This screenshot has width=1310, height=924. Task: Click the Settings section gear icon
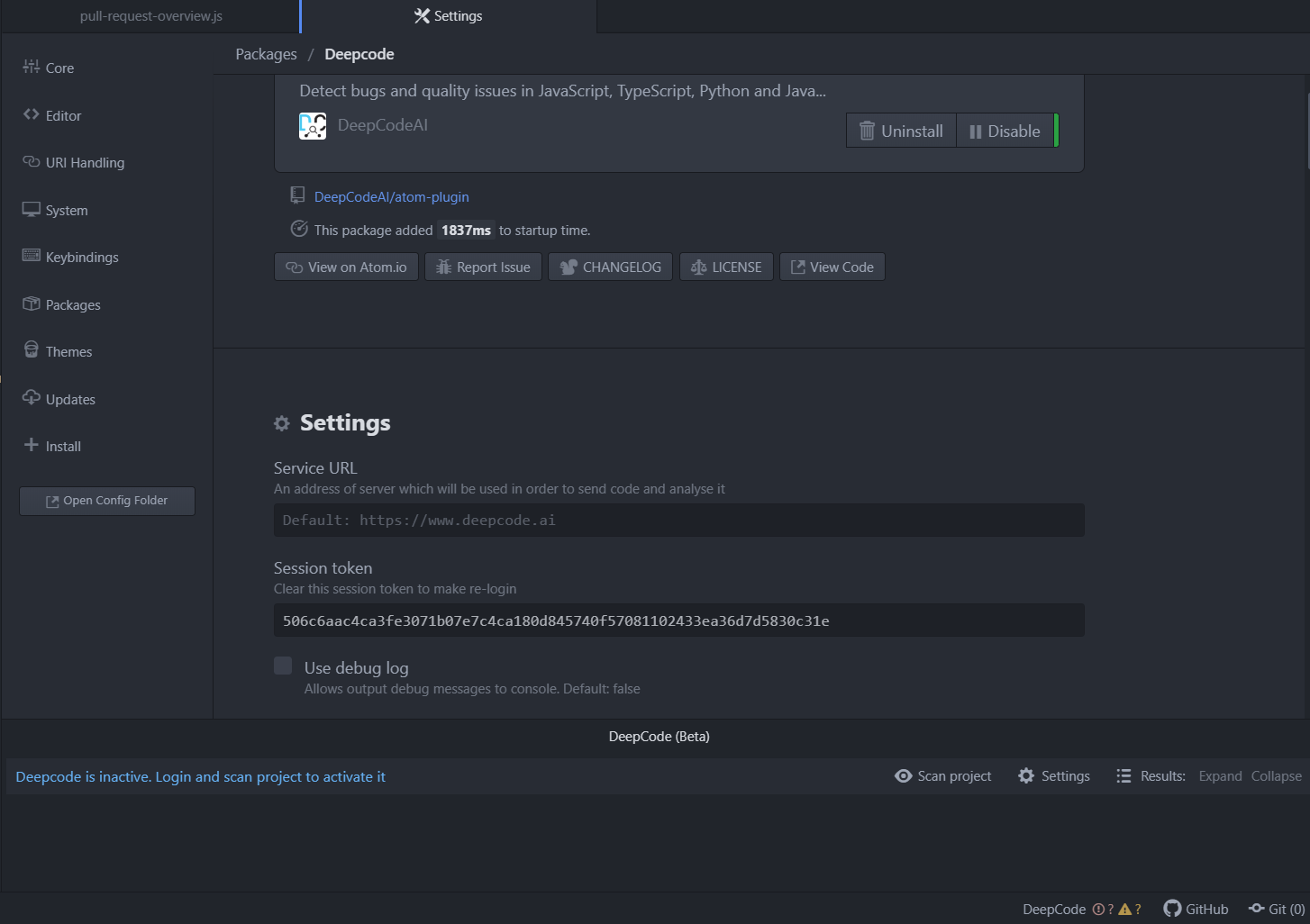coord(282,423)
